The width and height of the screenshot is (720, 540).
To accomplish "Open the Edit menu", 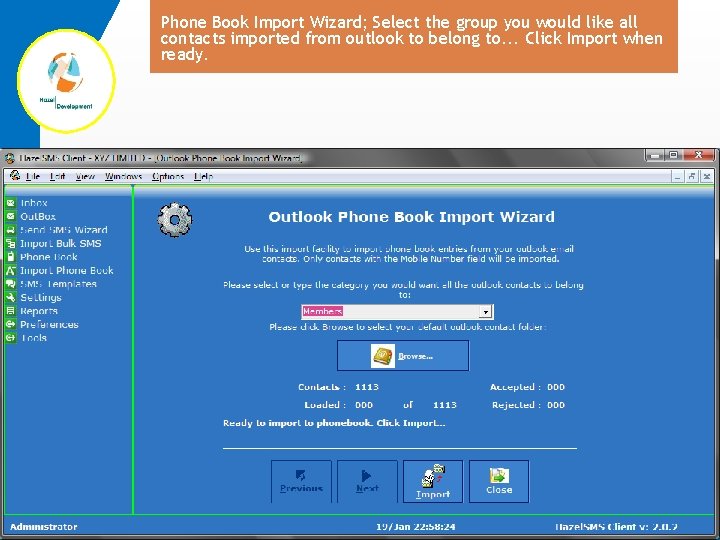I will coord(57,176).
